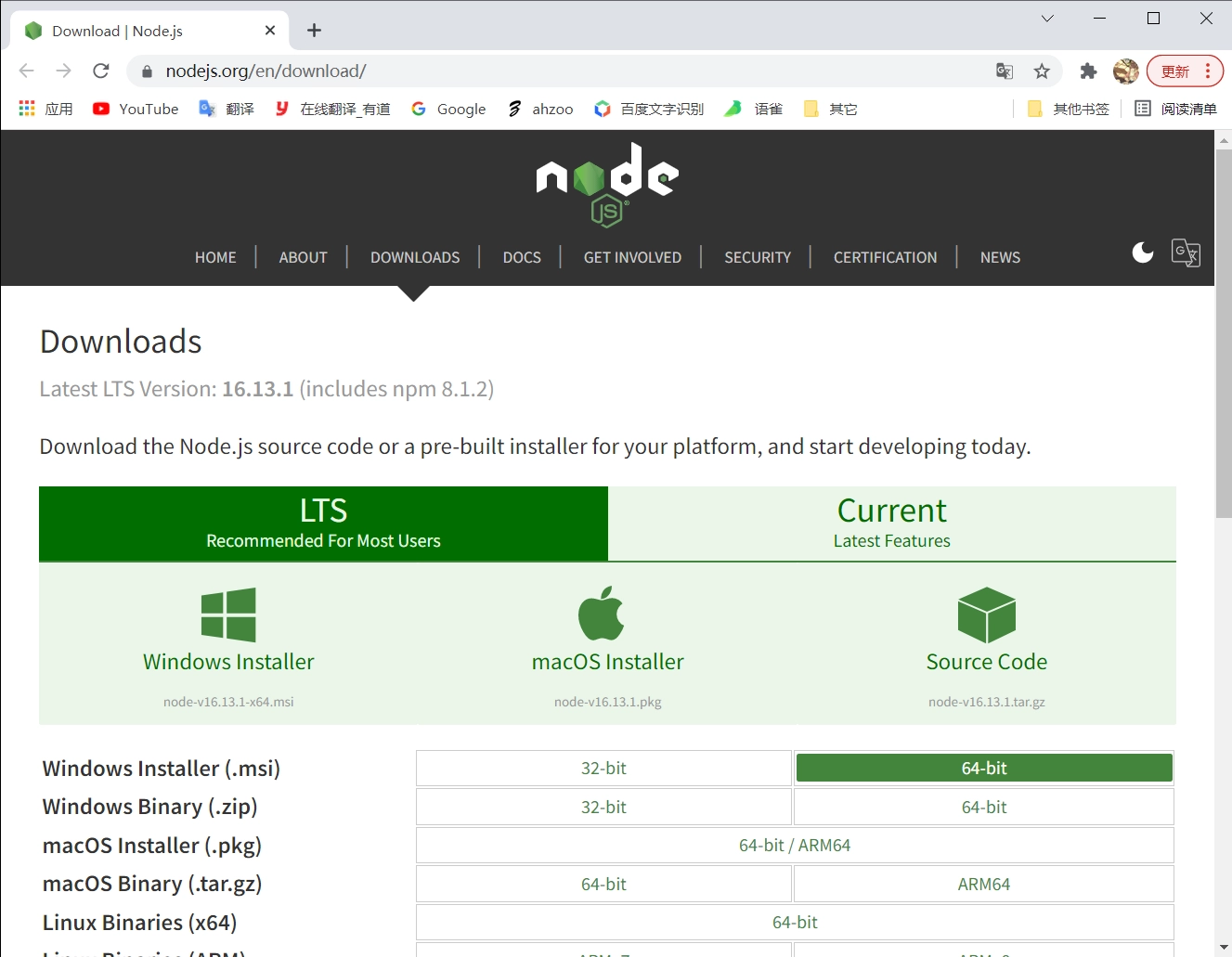Open the DOCS navigation menu item
Screen dimensions: 1232x957
tap(522, 258)
